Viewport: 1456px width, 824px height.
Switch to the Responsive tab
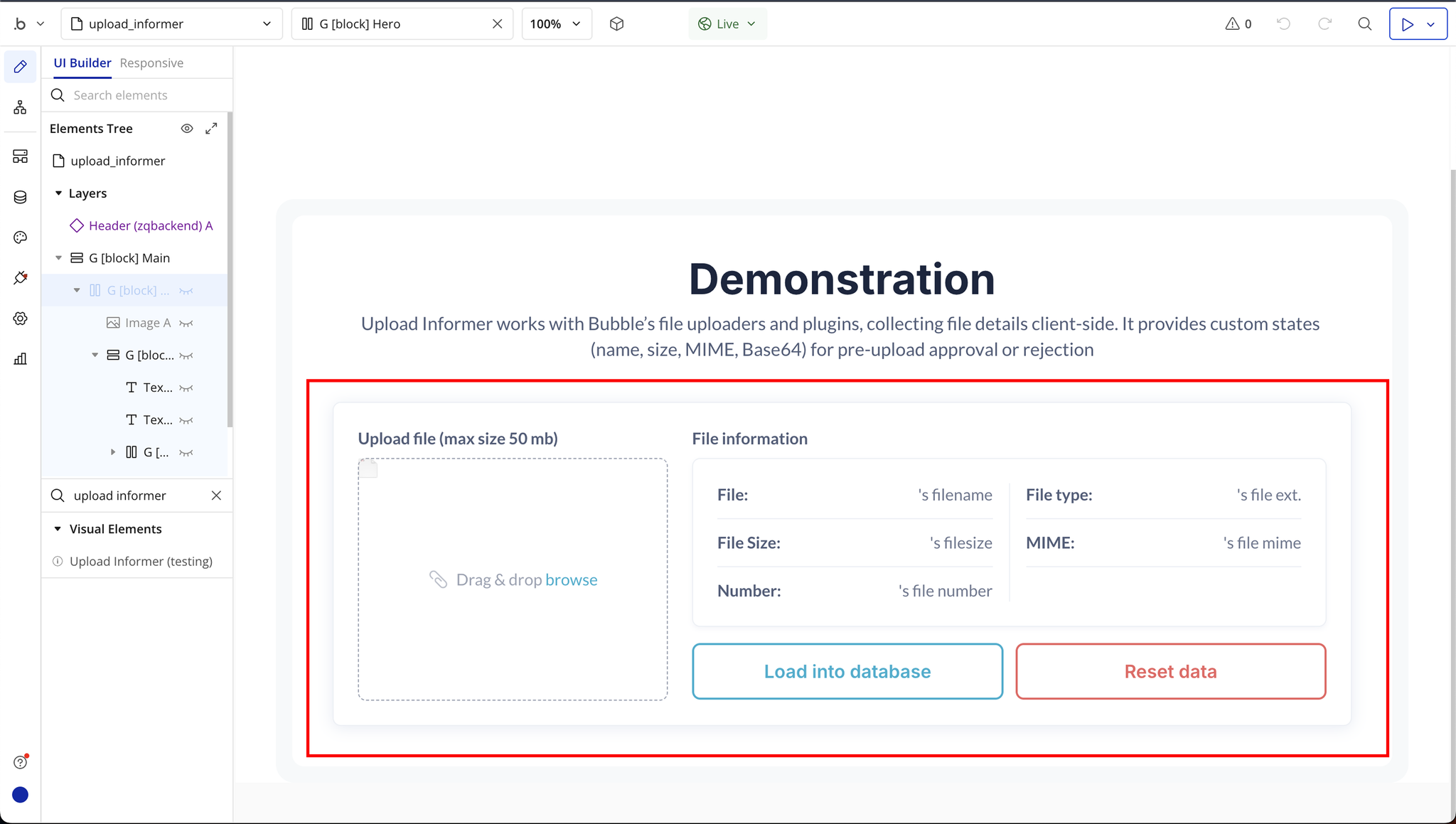click(x=151, y=63)
